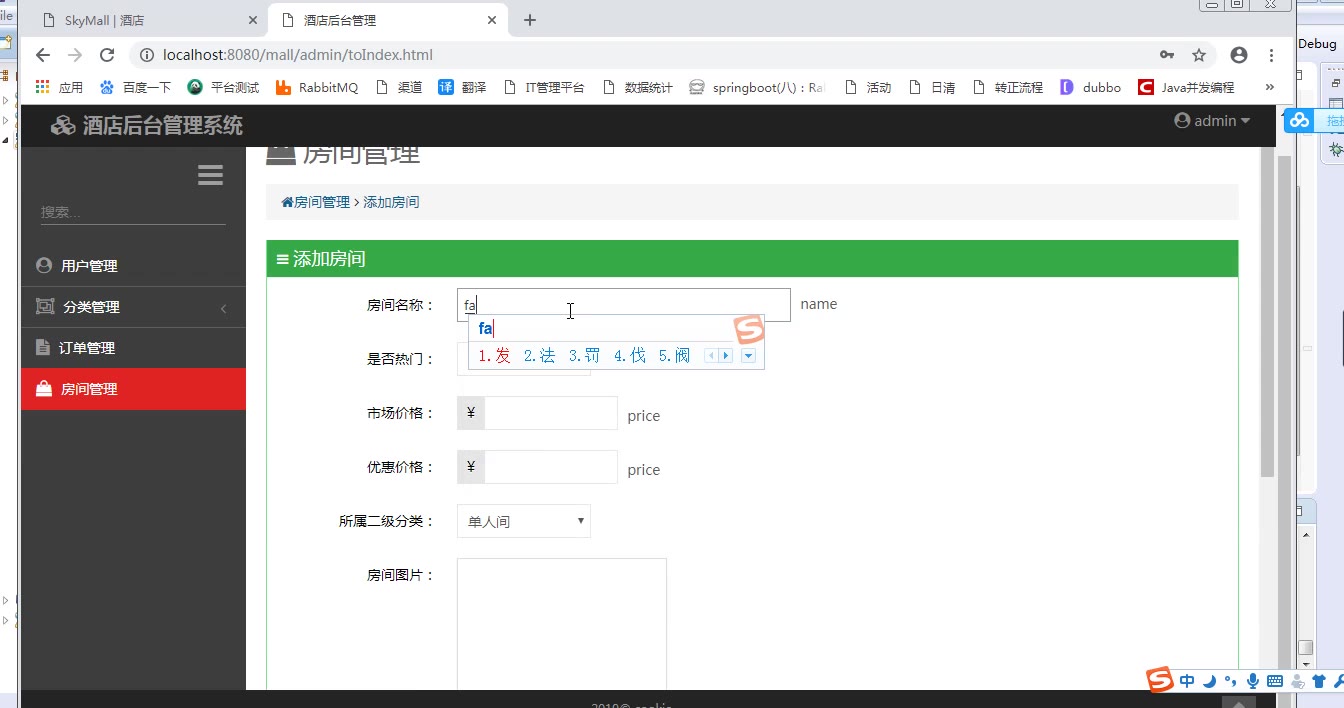Open the admin user dropdown
This screenshot has width=1344, height=708.
1212,121
